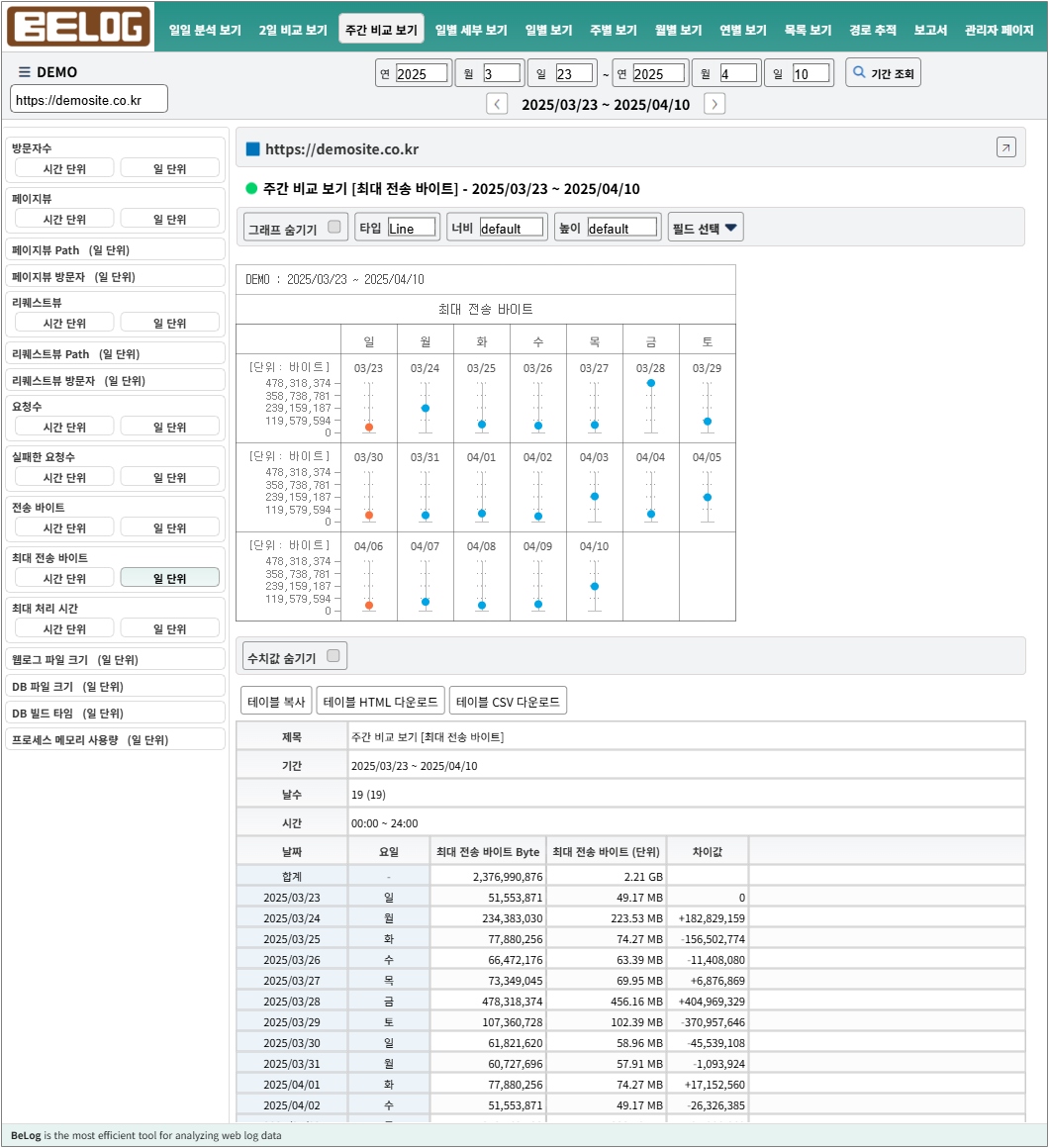This screenshot has height=1148, width=1049.
Task: Go to the 관리자 페이지 tab
Action: click(x=1000, y=30)
